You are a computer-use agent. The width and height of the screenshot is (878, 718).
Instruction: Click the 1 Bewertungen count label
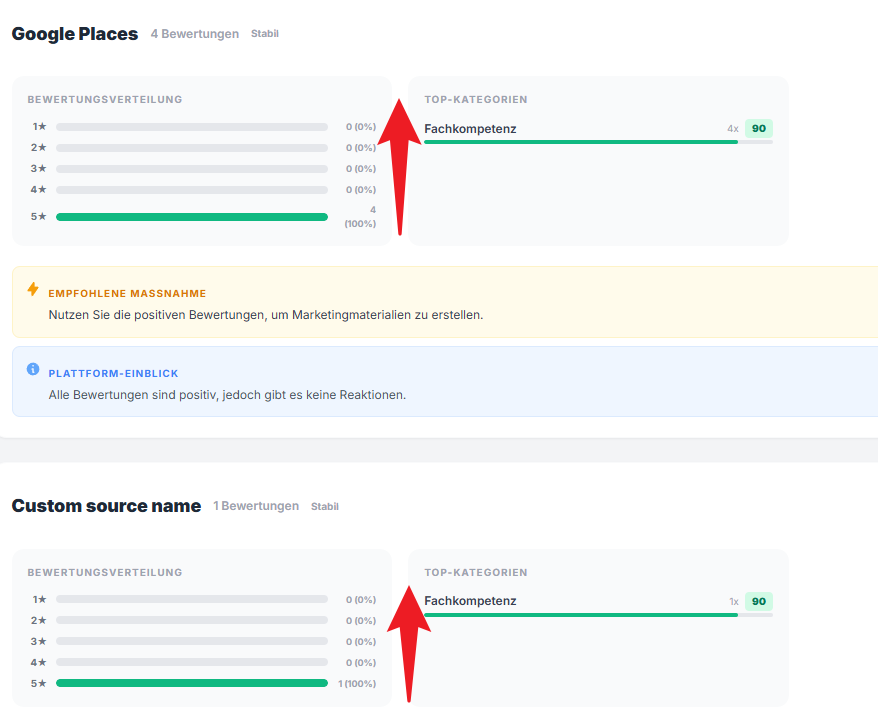point(256,506)
